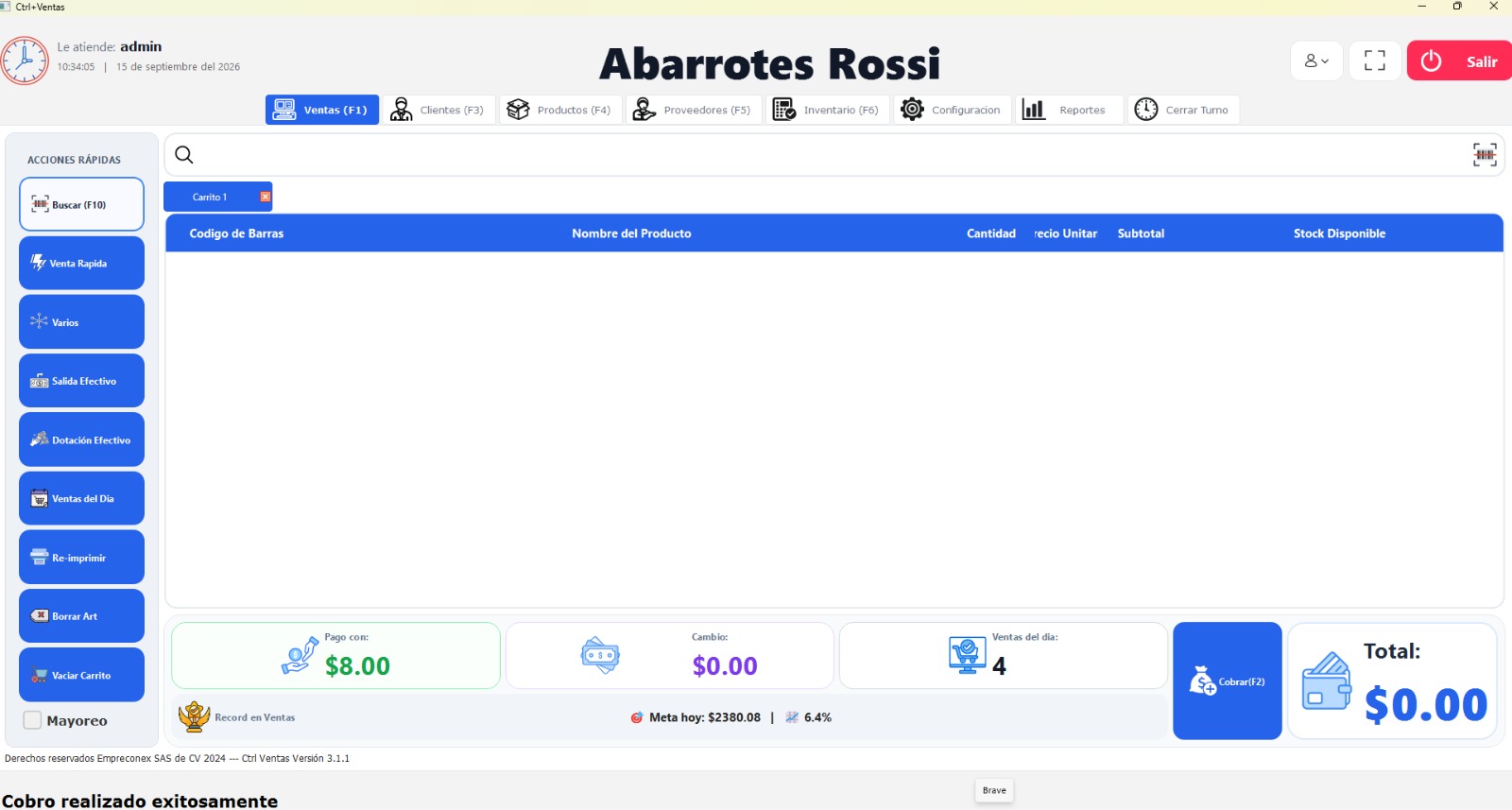Click the product search field
The height and width of the screenshot is (810, 1512).
point(834,155)
